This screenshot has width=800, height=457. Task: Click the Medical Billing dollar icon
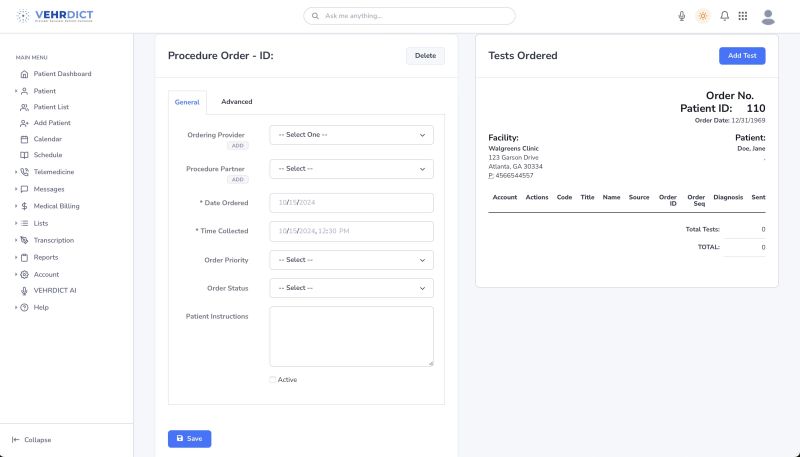pyautogui.click(x=24, y=206)
